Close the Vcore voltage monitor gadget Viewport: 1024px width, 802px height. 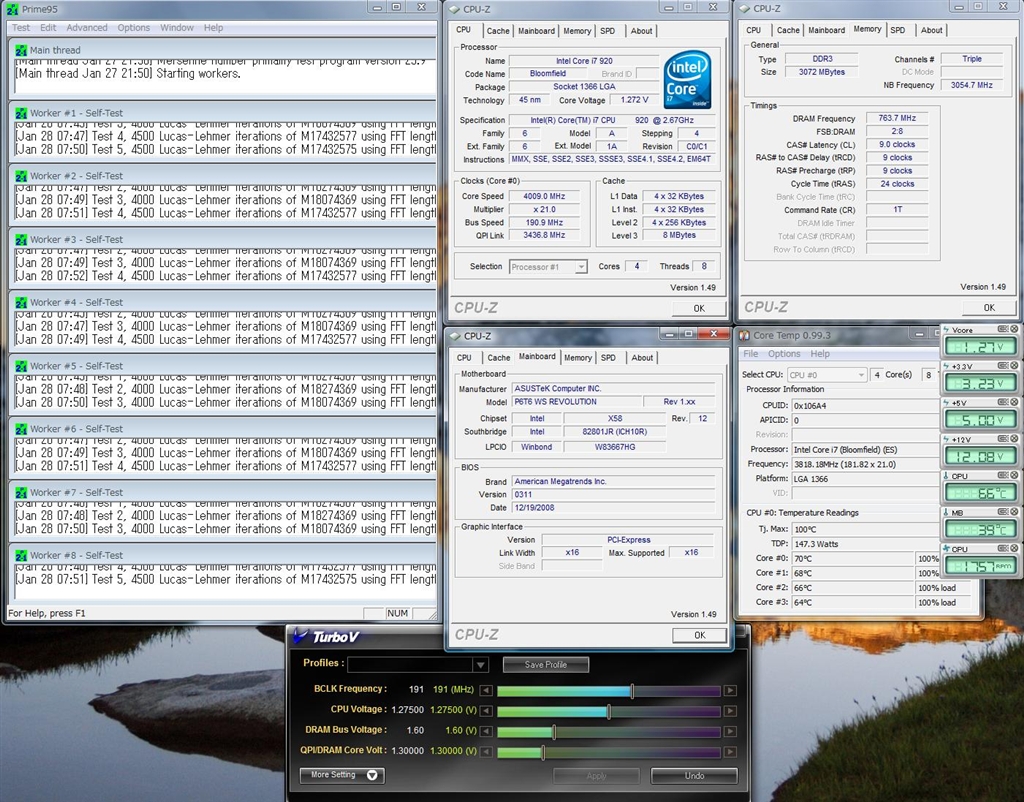click(x=1014, y=329)
